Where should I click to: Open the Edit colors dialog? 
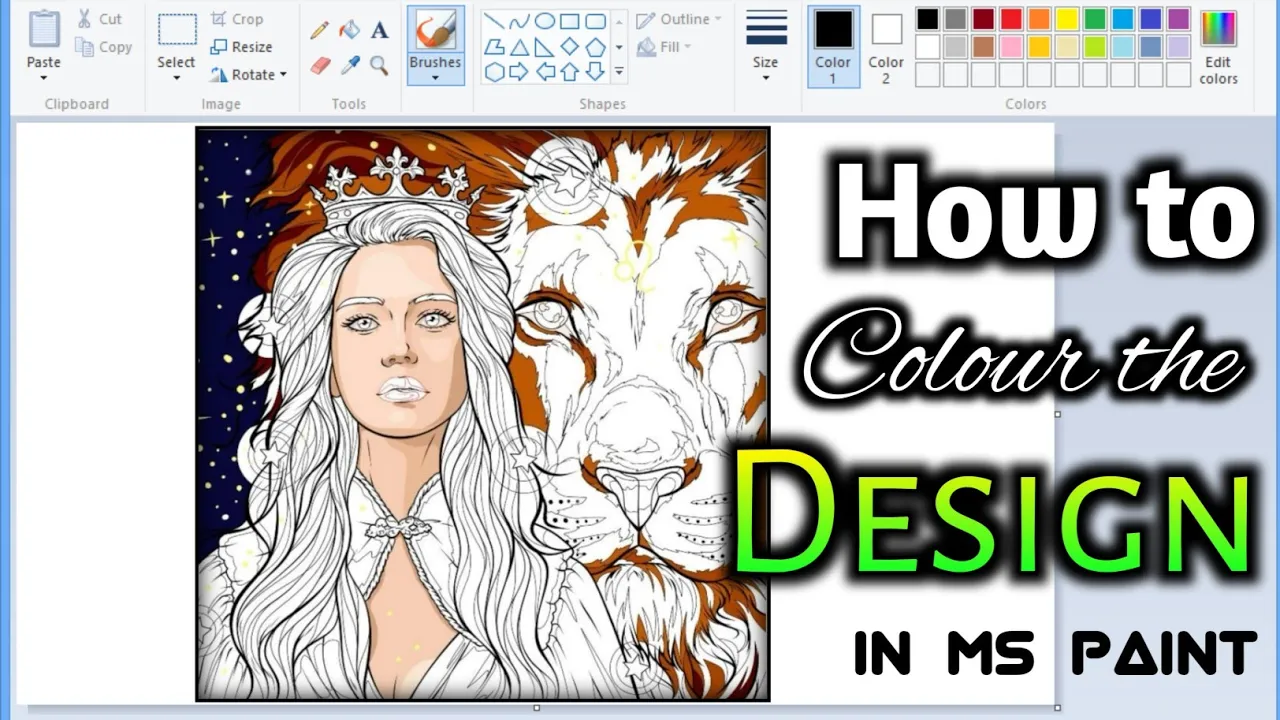[1218, 46]
